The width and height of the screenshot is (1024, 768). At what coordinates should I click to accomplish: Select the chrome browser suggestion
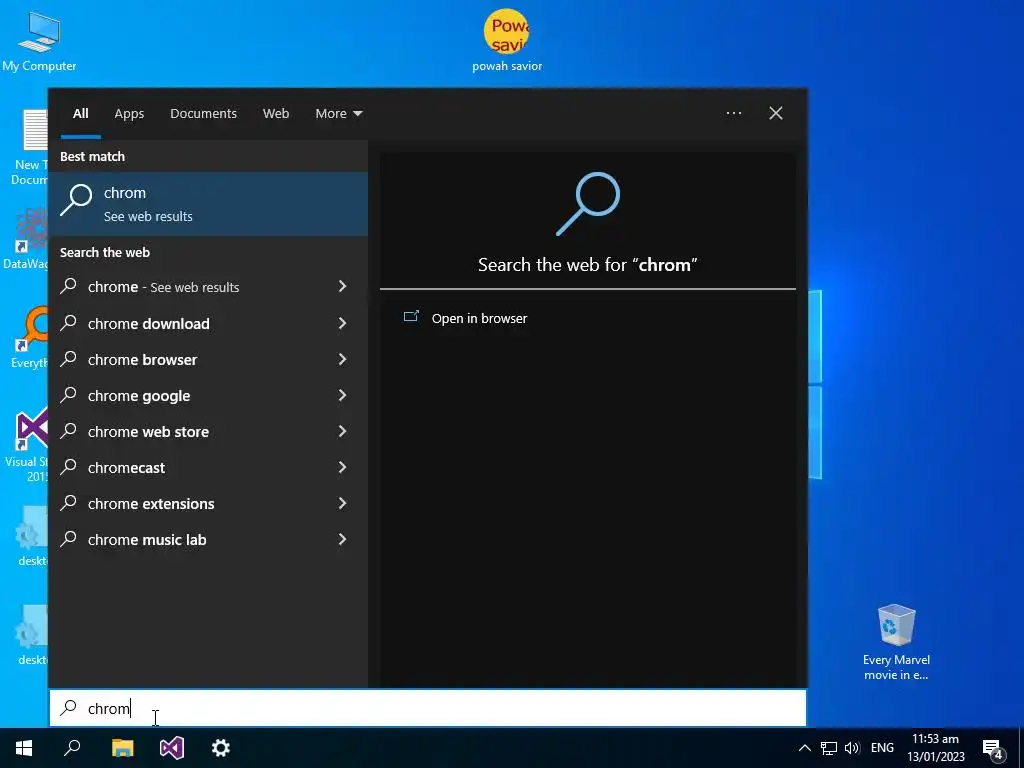click(208, 359)
